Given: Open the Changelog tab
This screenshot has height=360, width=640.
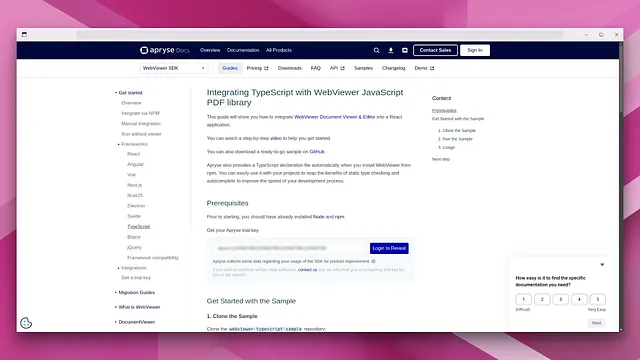Looking at the screenshot, I should (393, 68).
